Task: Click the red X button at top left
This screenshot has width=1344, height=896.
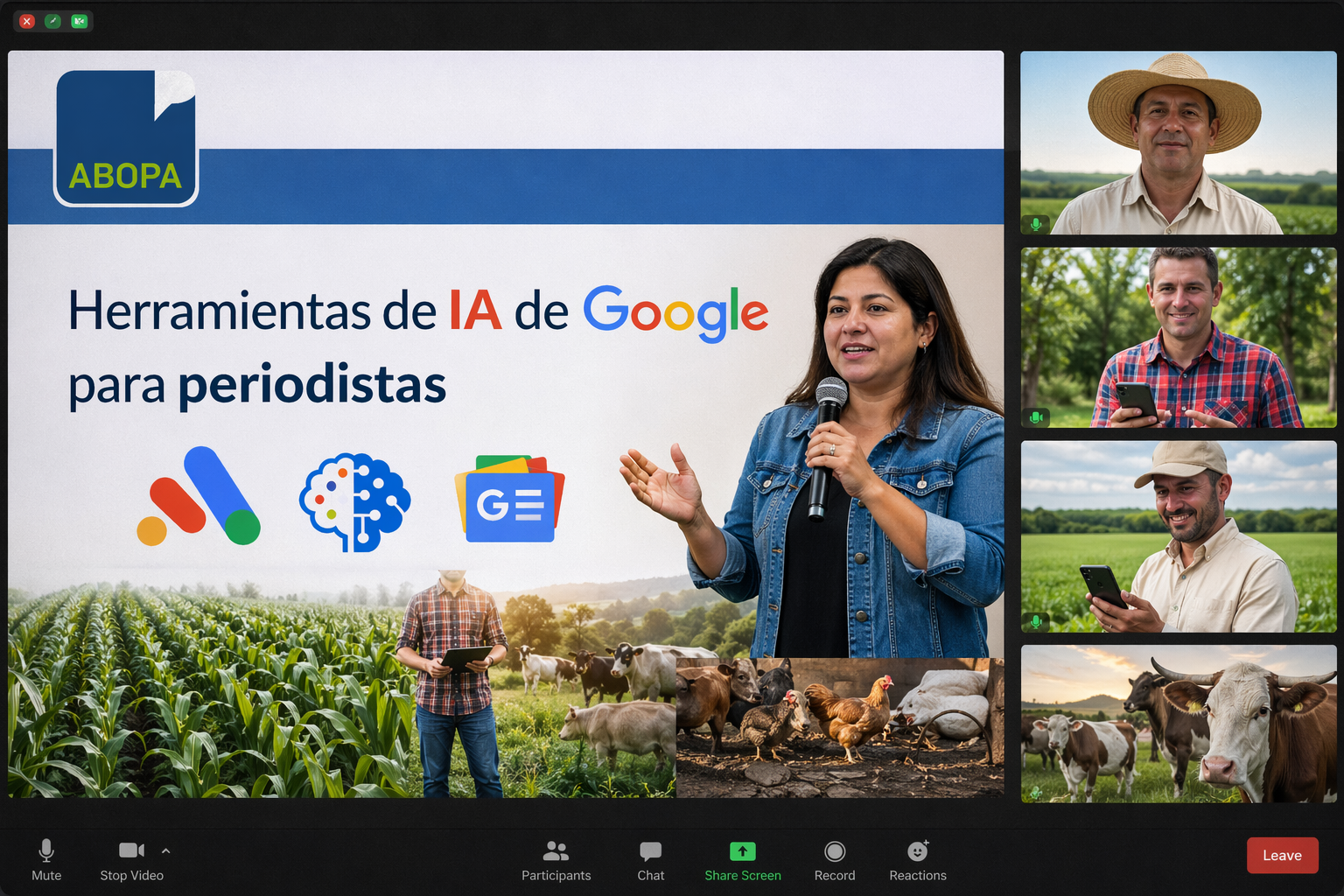Action: pos(27,21)
